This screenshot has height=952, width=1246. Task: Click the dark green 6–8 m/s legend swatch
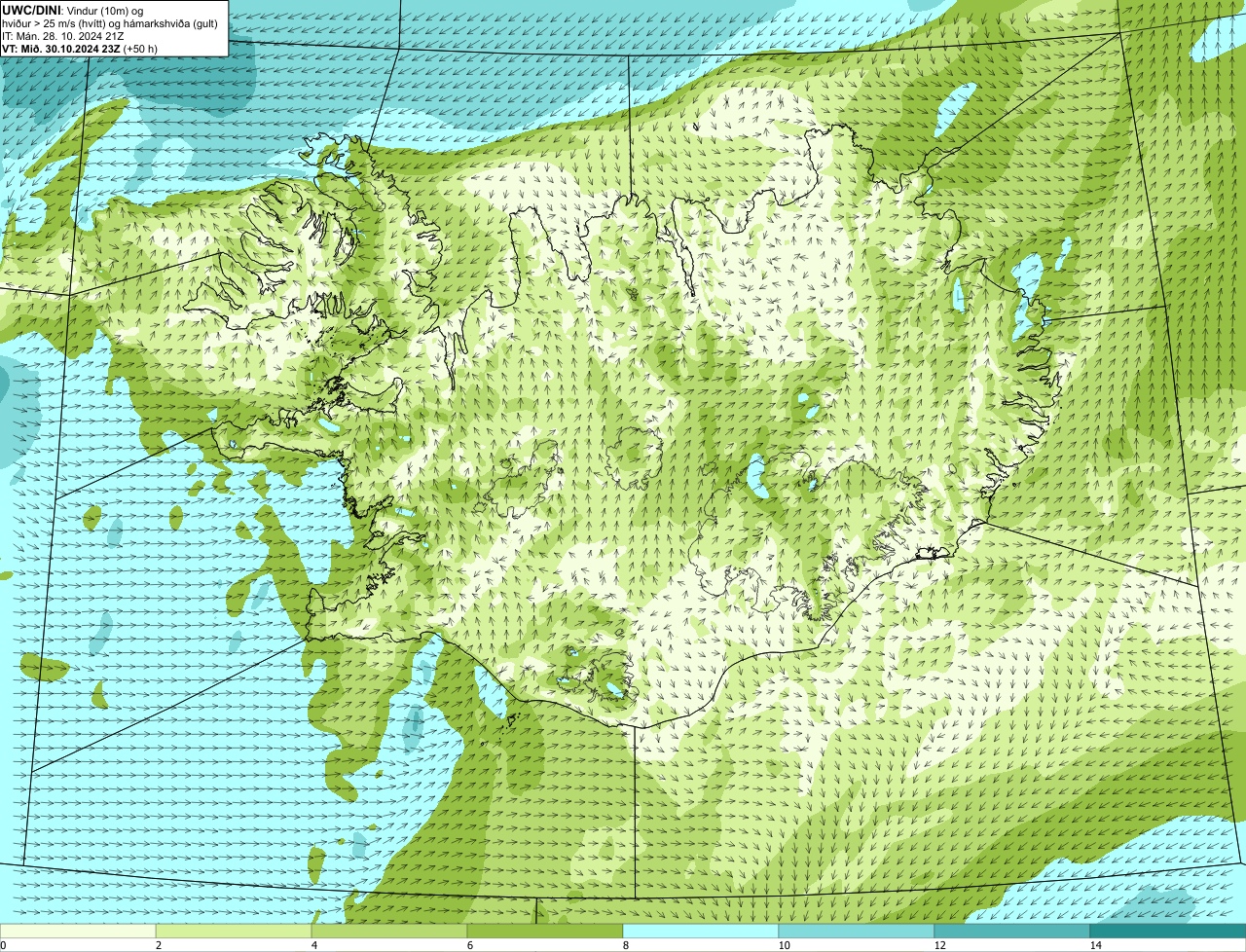pyautogui.click(x=545, y=931)
